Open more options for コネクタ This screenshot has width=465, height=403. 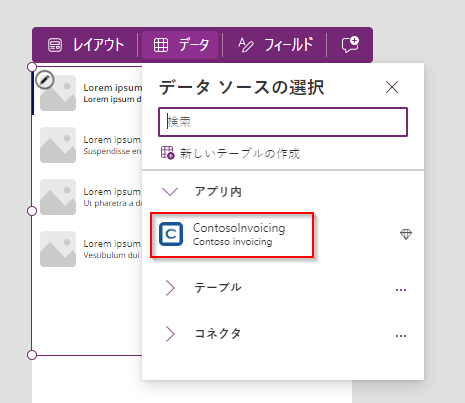(401, 336)
